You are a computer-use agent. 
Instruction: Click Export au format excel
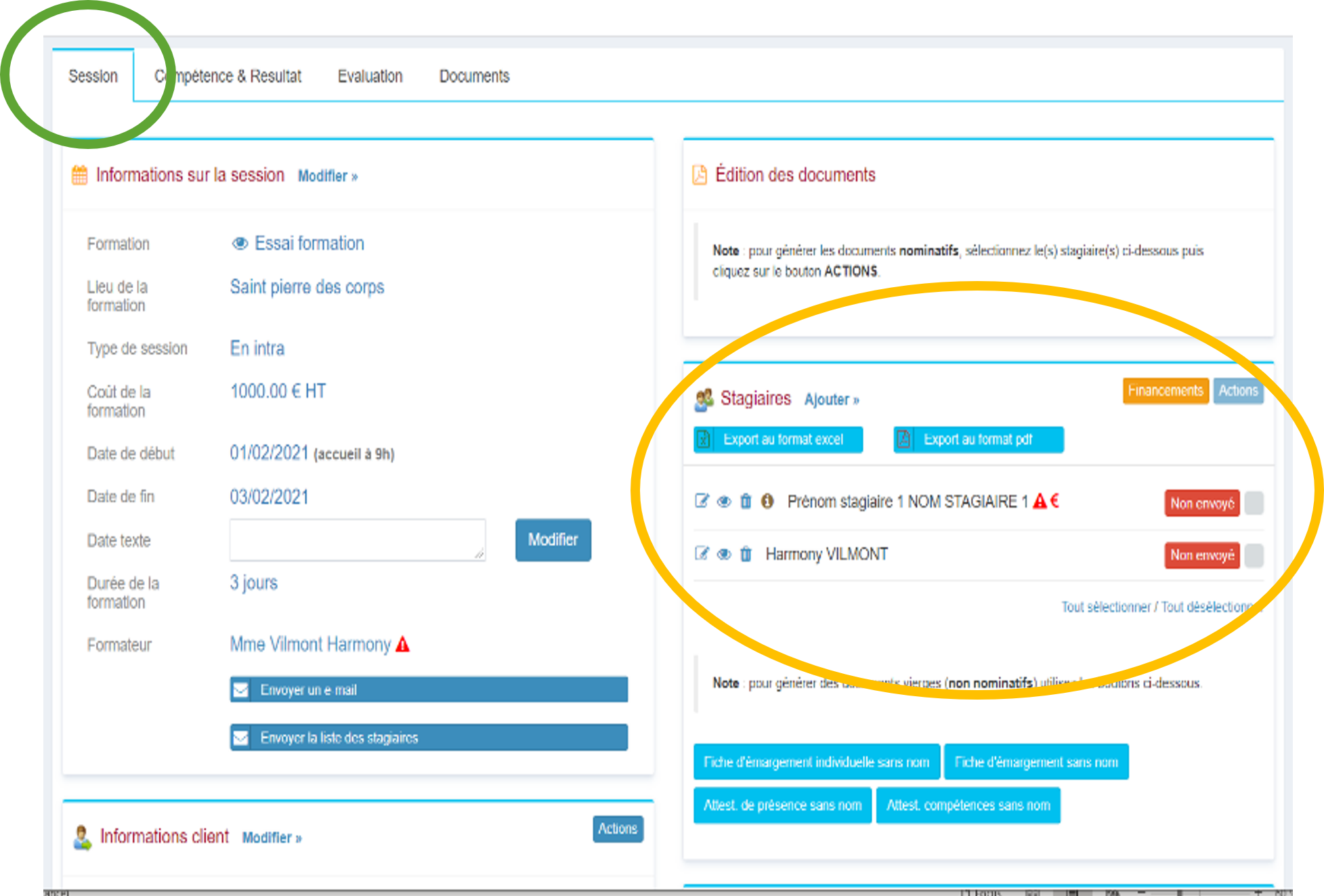pyautogui.click(x=777, y=440)
